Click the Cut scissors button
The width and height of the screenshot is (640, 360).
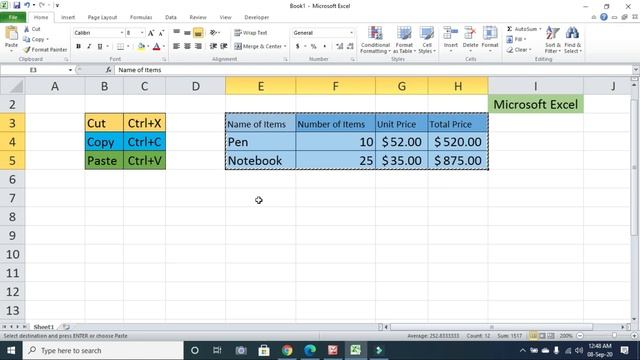tap(32, 29)
